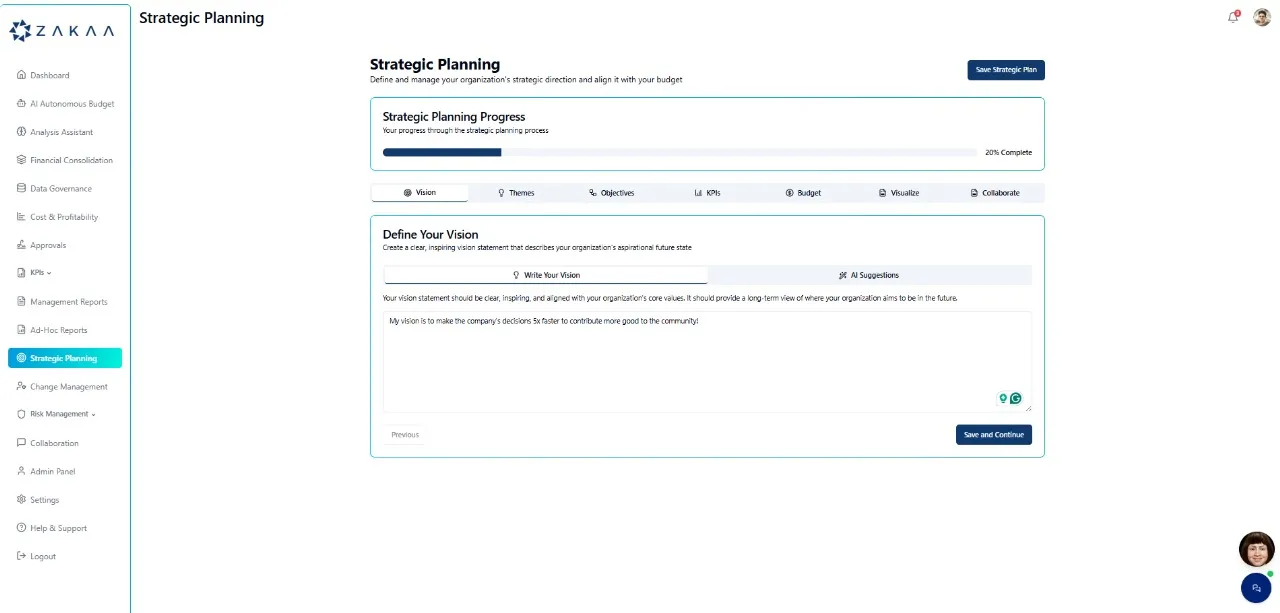Click the assistant avatar thumbnail

(x=1256, y=549)
